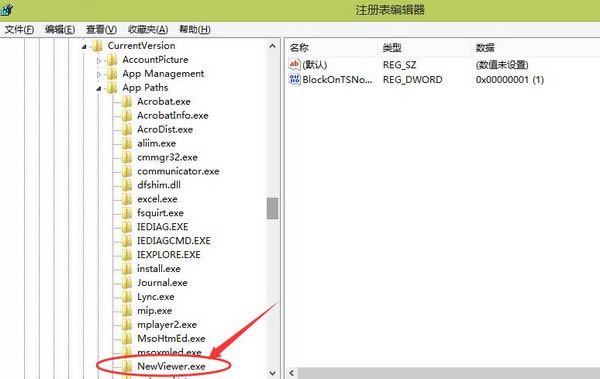The width and height of the screenshot is (600, 379).
Task: Open the 编辑(E) menu
Action: click(x=60, y=29)
